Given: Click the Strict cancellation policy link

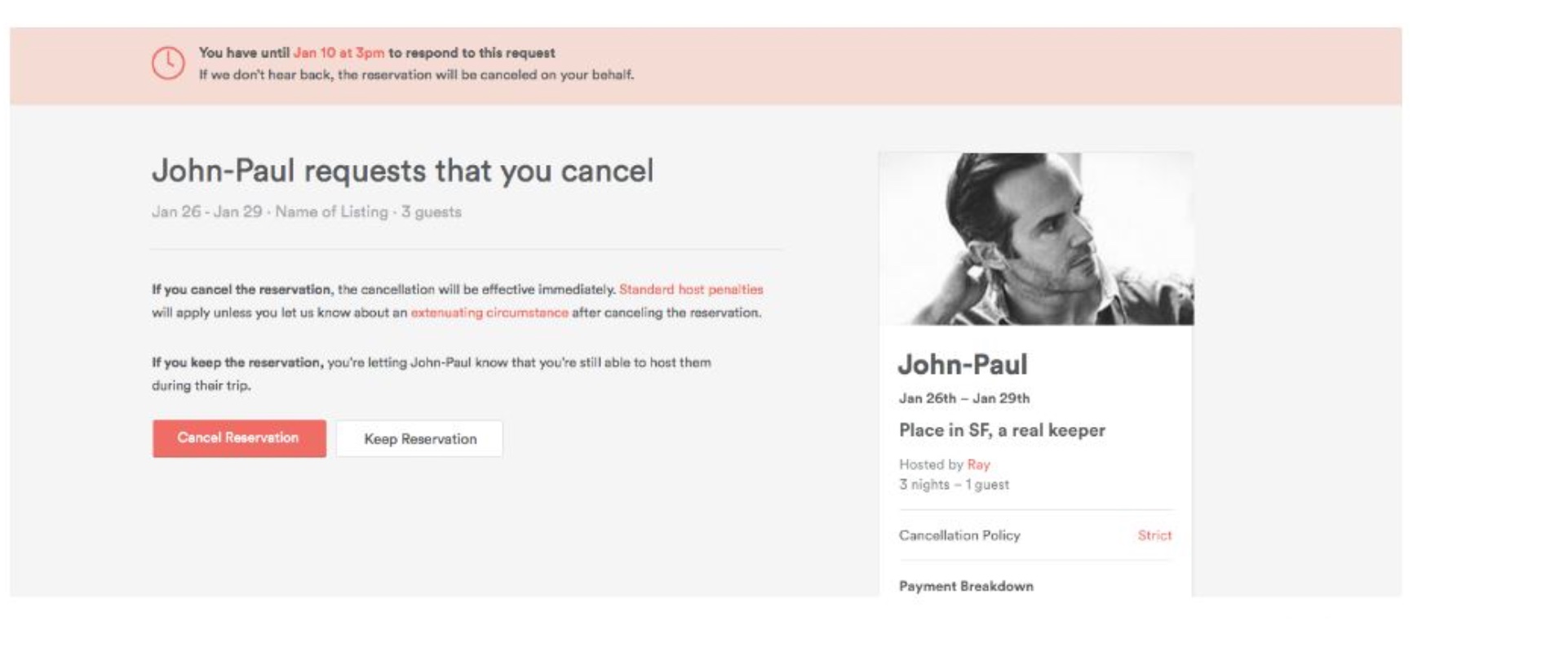Looking at the screenshot, I should (1154, 535).
